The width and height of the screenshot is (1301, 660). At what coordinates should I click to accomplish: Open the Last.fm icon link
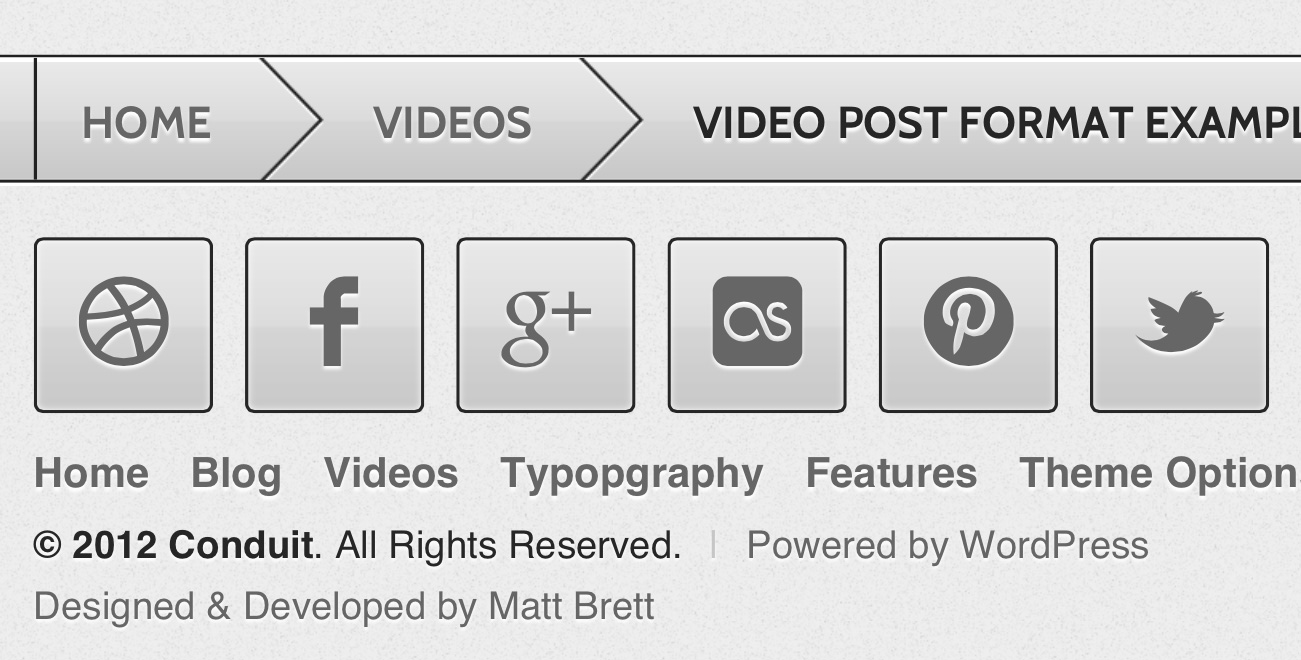coord(757,325)
